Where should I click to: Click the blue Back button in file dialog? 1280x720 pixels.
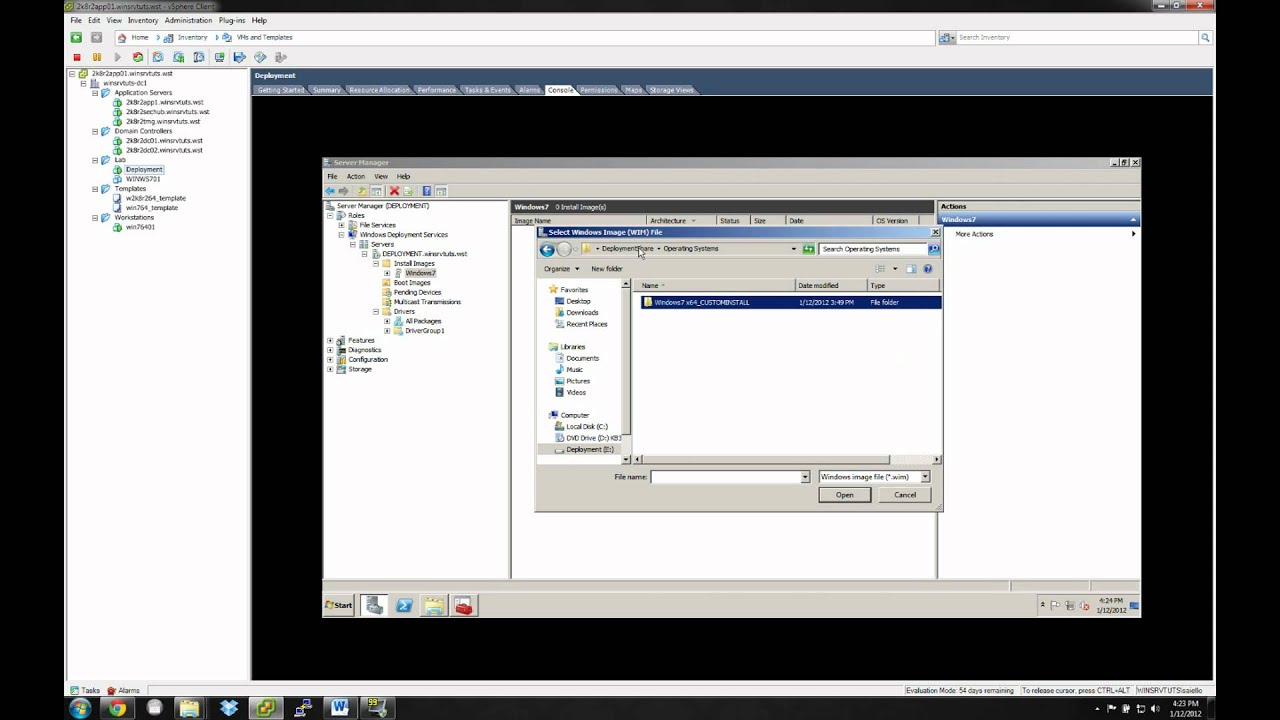(547, 249)
